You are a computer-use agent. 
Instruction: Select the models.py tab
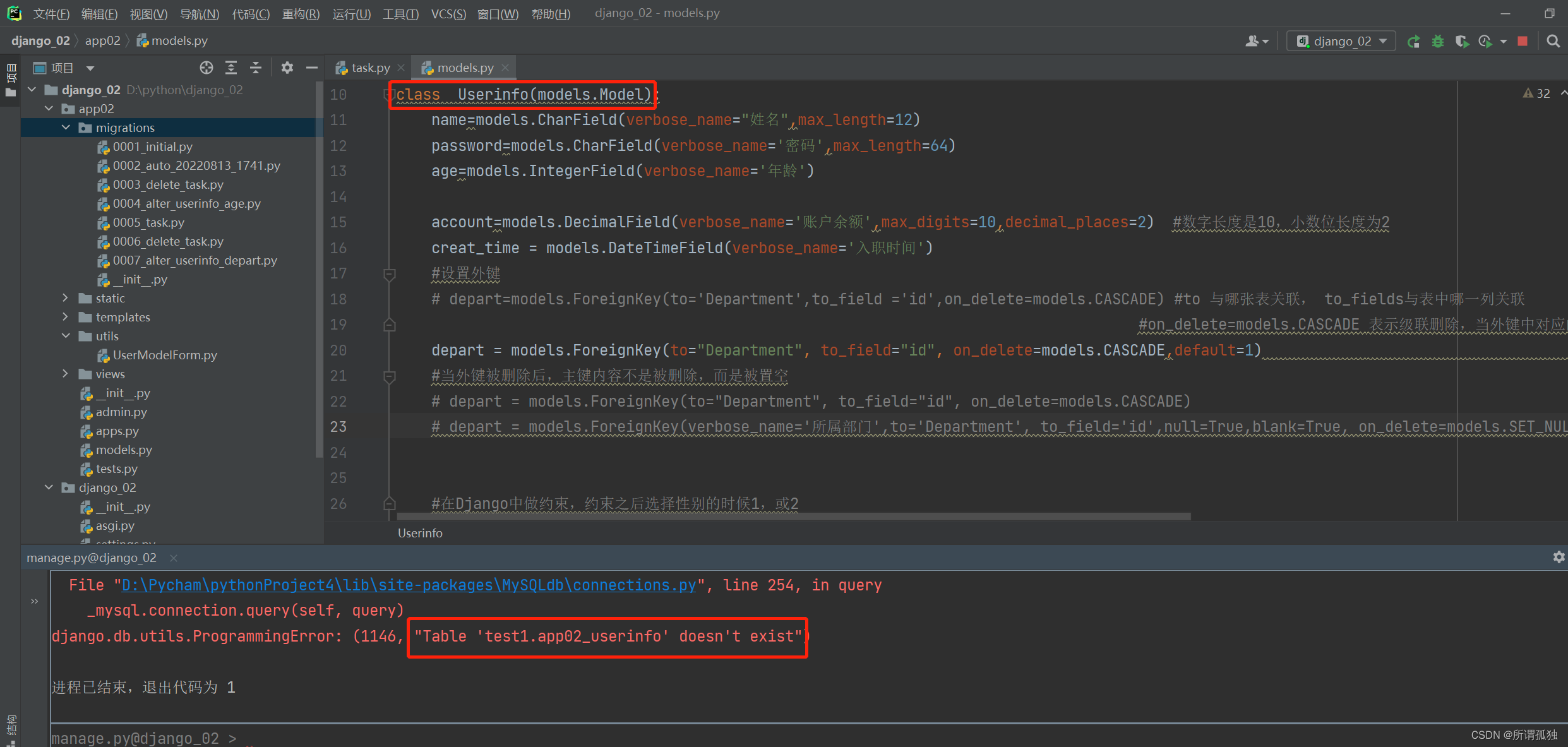[463, 67]
